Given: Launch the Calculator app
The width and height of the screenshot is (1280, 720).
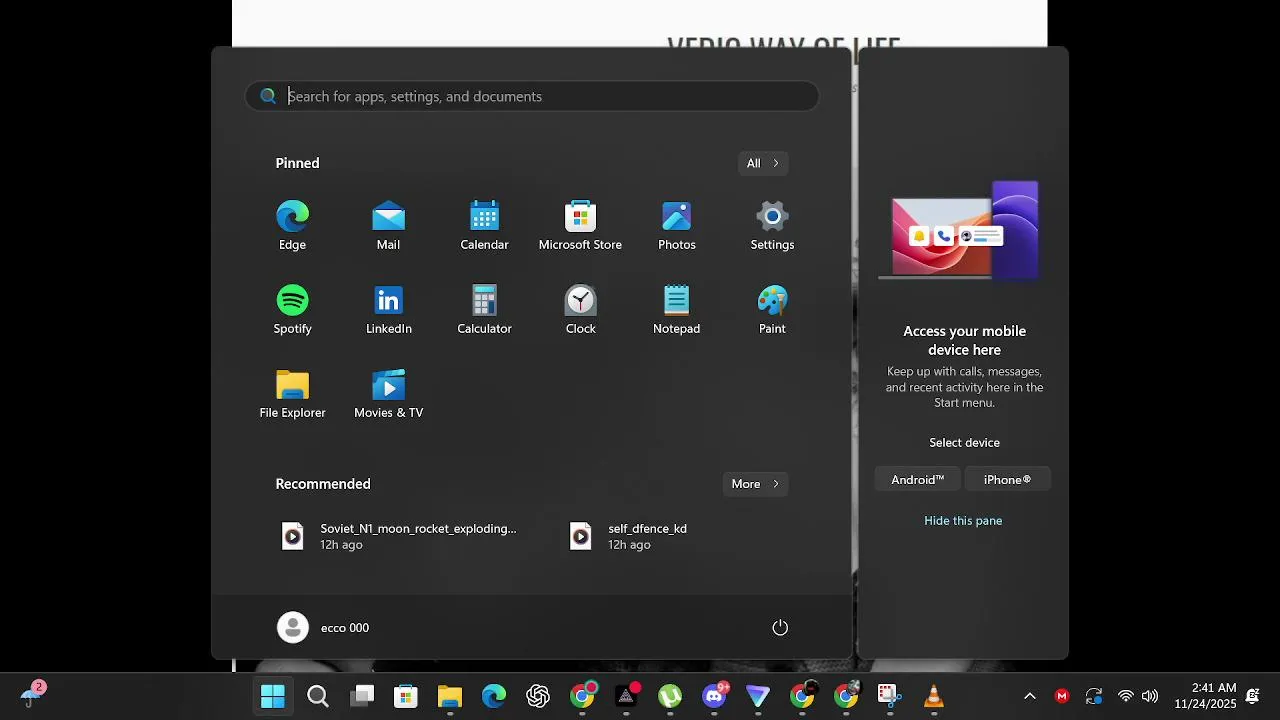Looking at the screenshot, I should (484, 310).
